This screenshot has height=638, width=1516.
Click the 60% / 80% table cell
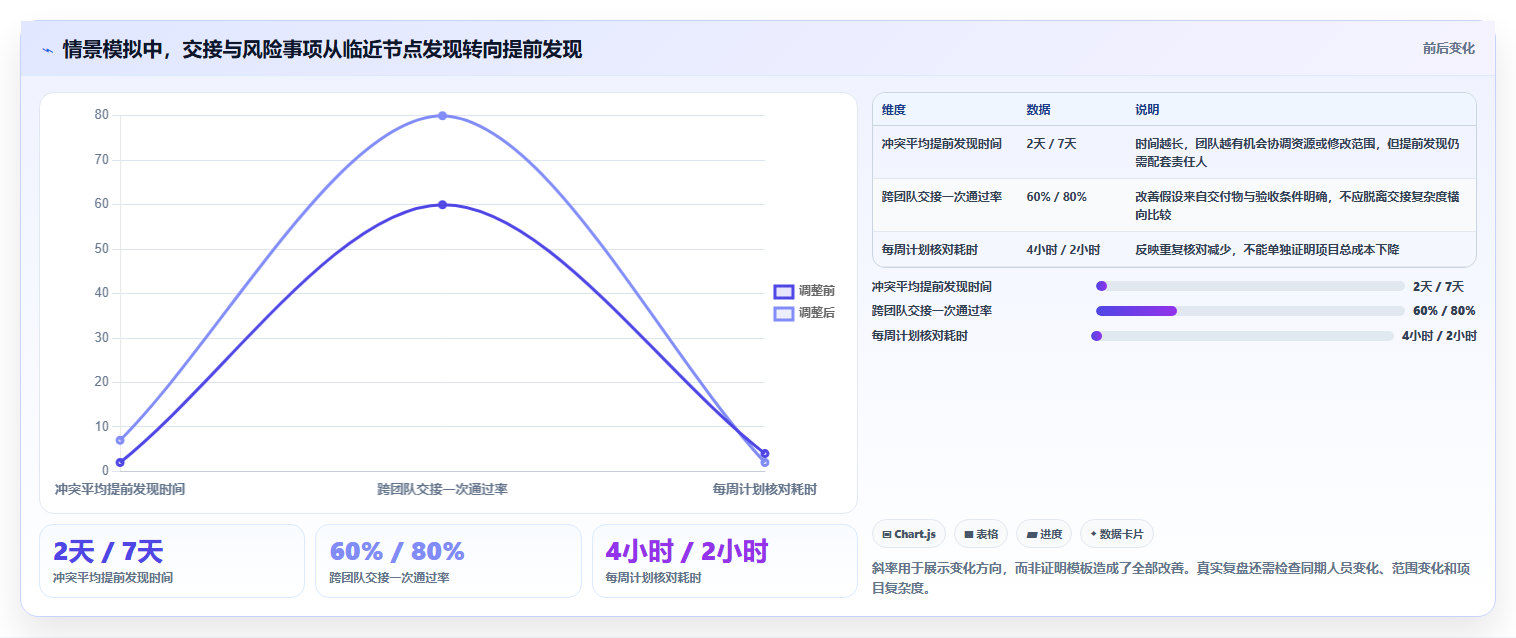pyautogui.click(x=1056, y=197)
